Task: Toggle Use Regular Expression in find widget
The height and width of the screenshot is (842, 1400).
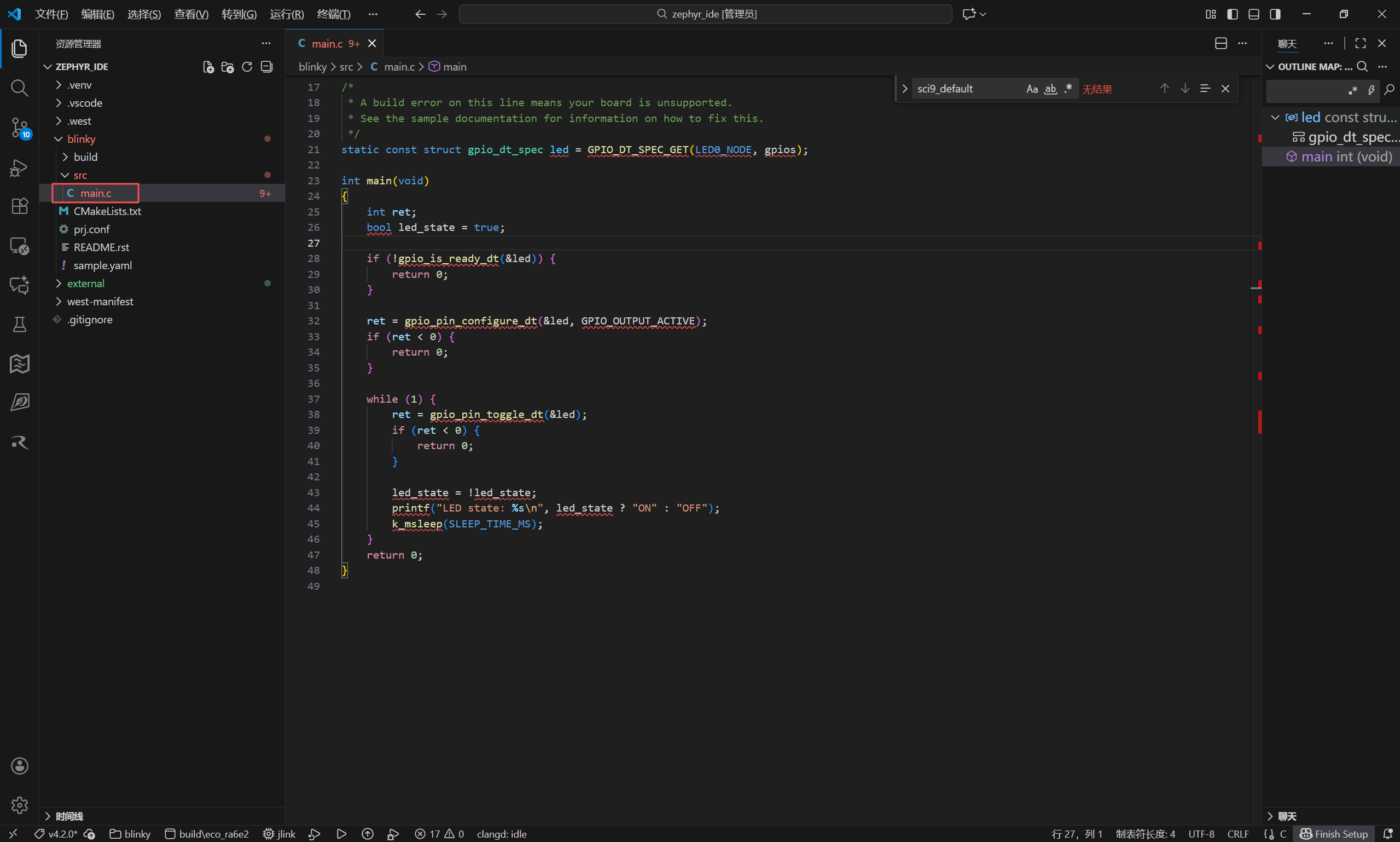Action: click(1068, 89)
